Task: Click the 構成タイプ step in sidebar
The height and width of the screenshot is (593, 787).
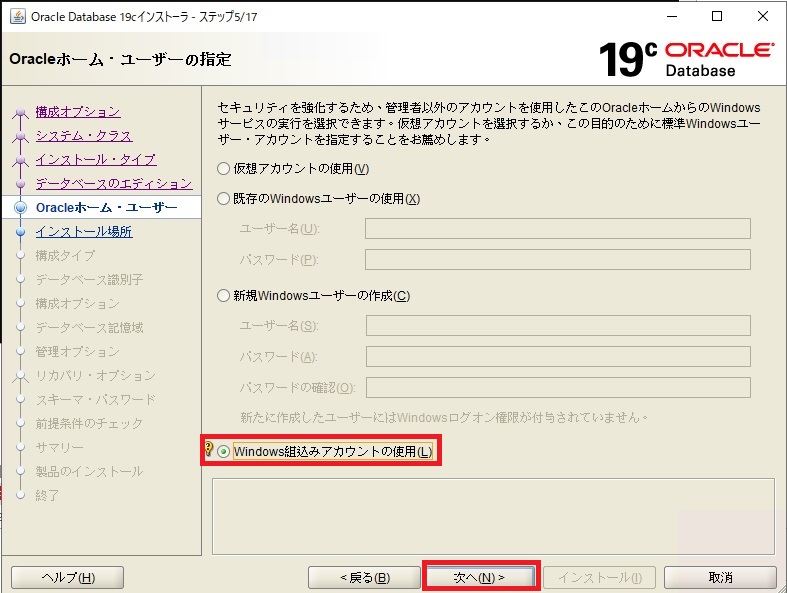Action: point(65,256)
